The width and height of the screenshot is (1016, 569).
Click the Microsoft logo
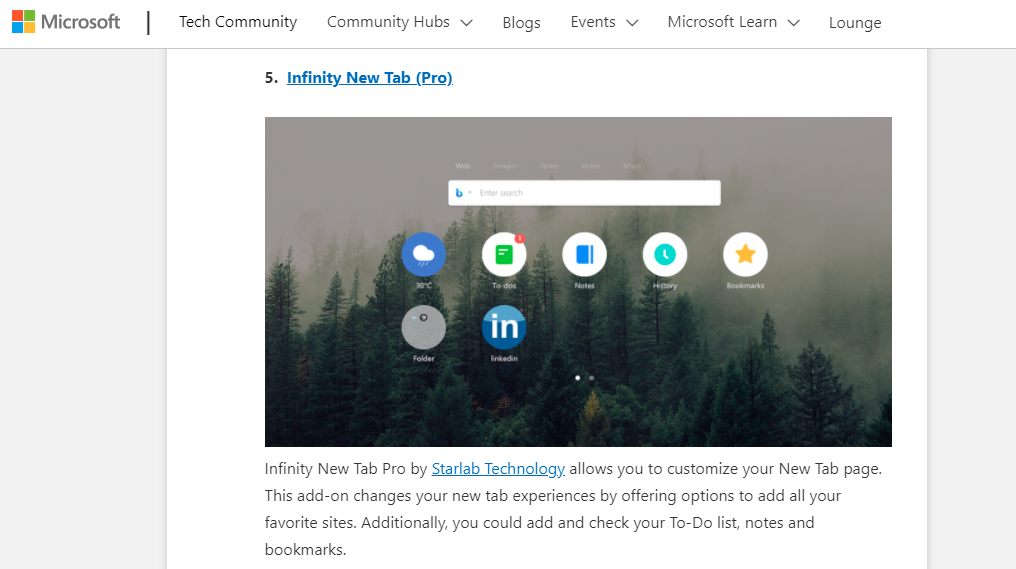point(66,22)
